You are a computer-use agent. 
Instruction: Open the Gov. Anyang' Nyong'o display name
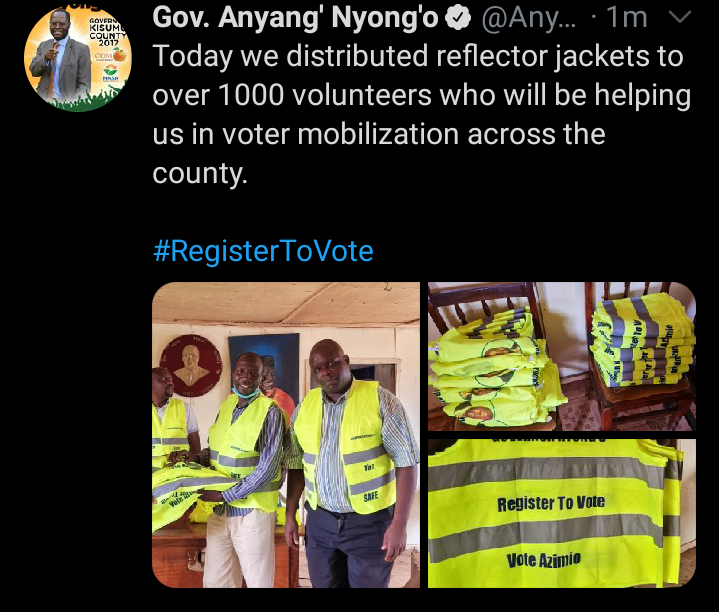[296, 18]
